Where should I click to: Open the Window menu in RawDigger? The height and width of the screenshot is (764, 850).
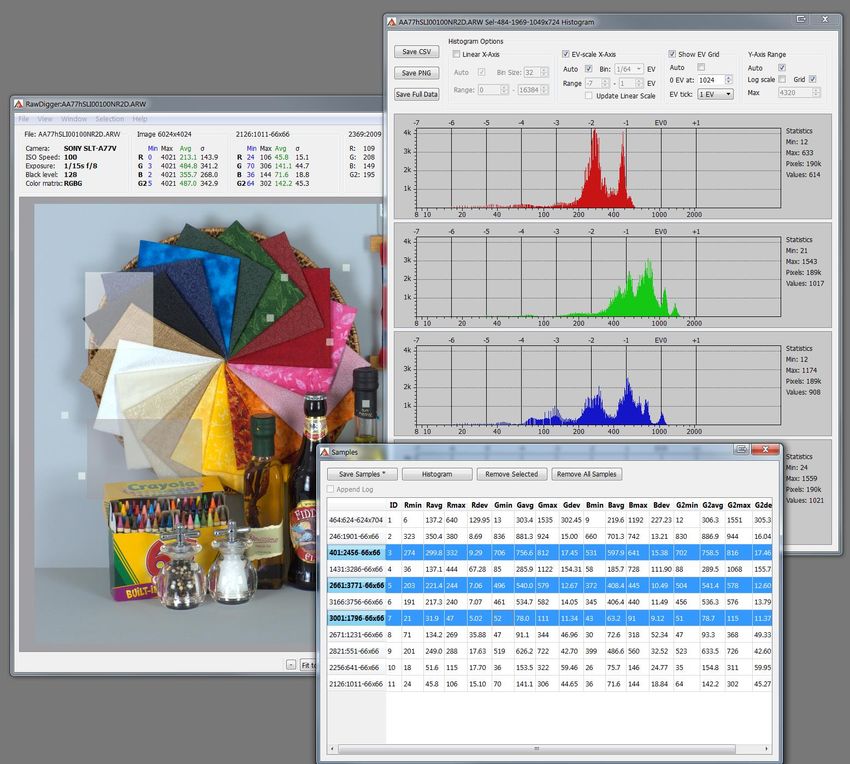(x=74, y=119)
